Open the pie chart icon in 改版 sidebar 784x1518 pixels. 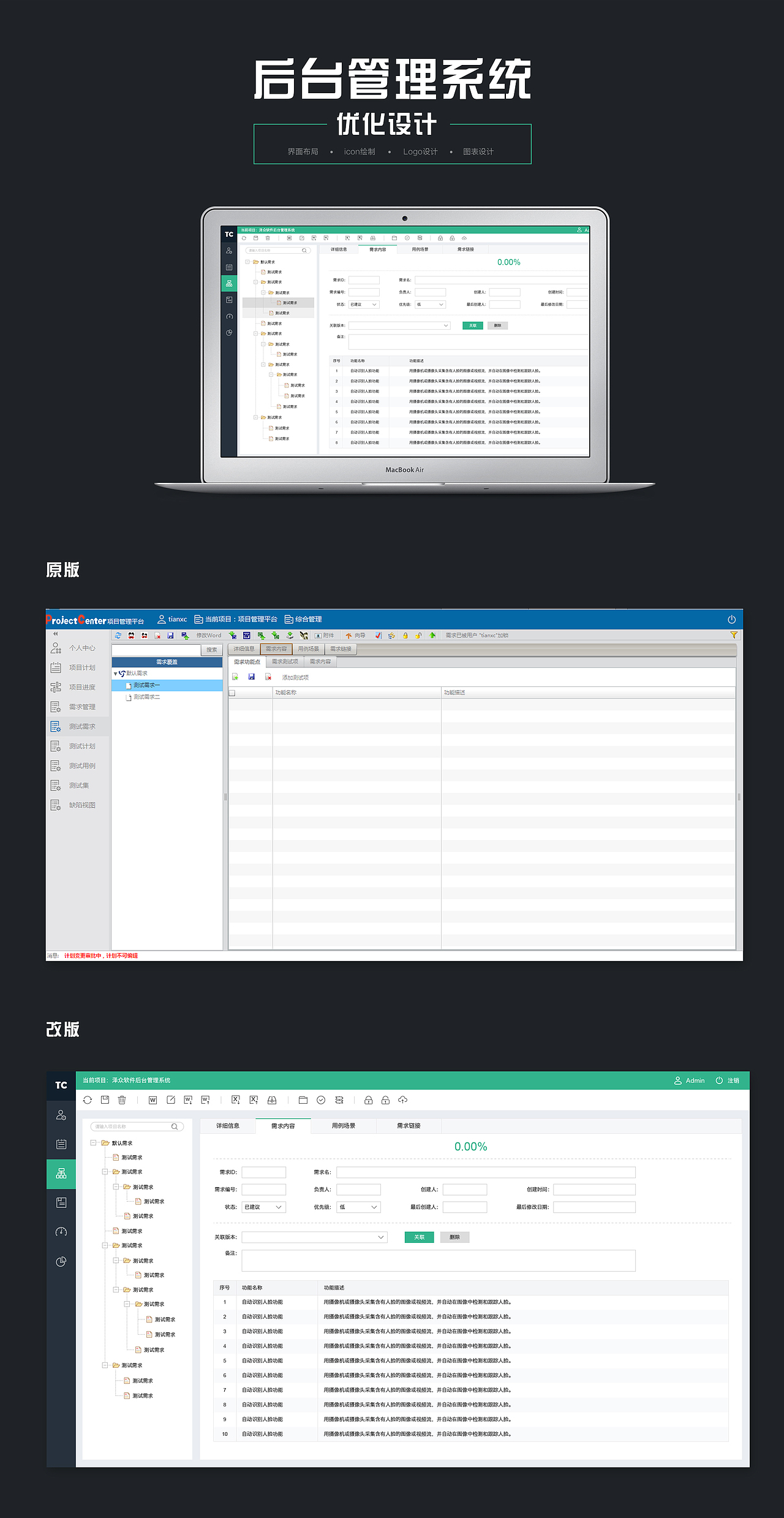click(x=61, y=1261)
